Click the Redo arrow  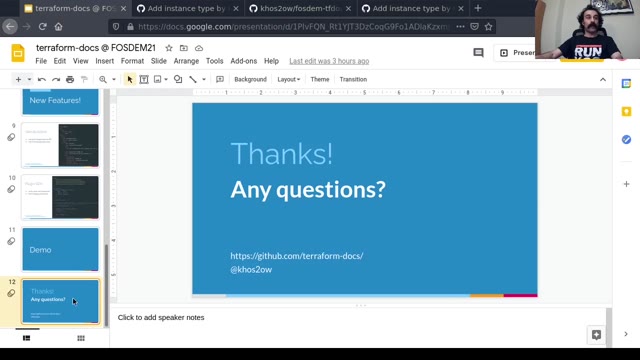coord(56,79)
